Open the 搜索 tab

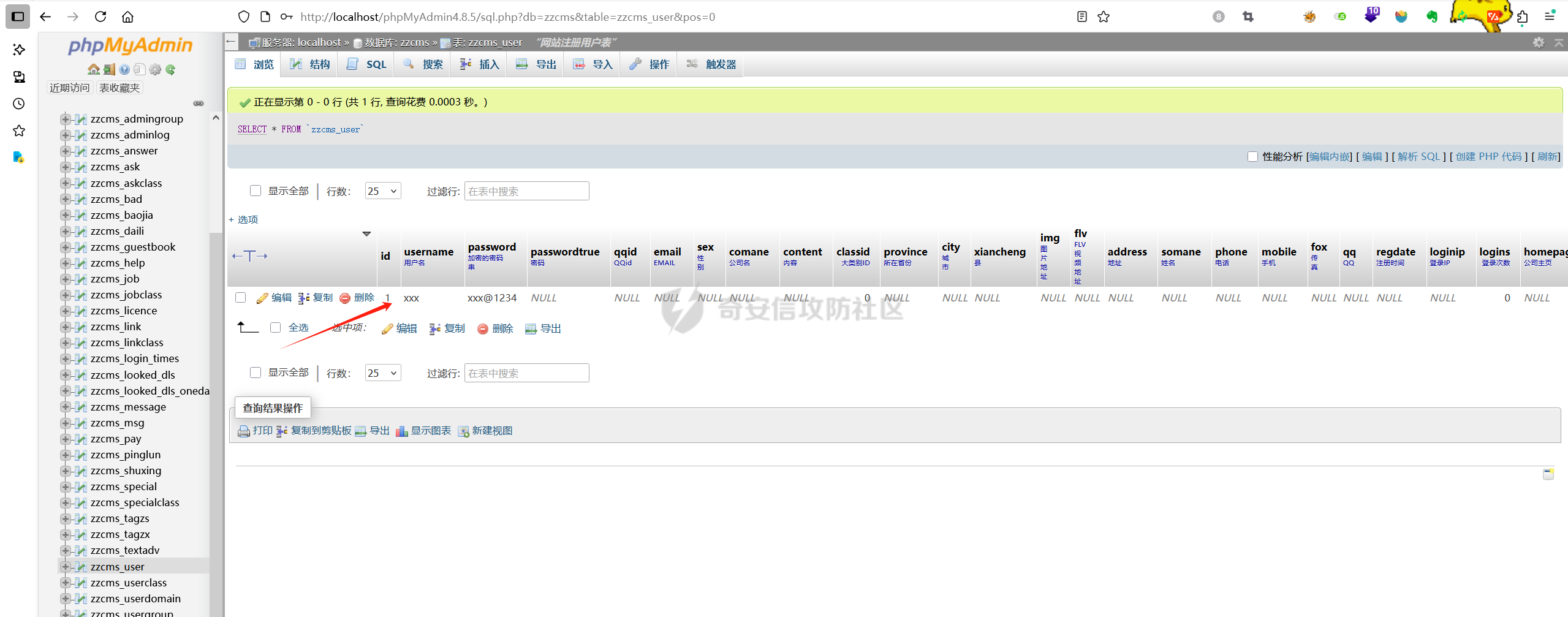[423, 64]
